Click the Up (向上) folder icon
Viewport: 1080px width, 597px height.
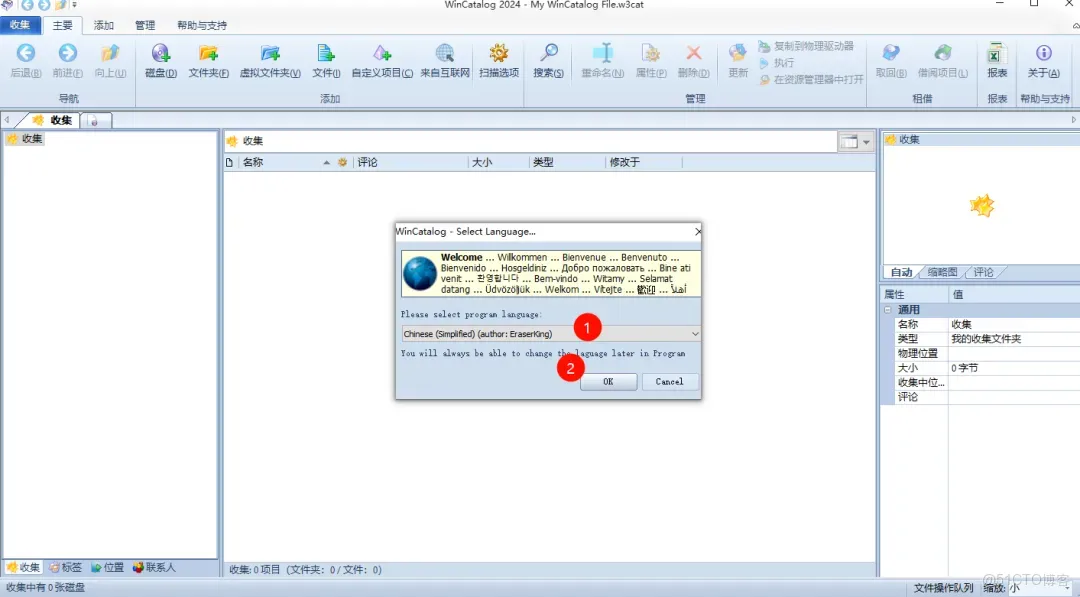[110, 53]
